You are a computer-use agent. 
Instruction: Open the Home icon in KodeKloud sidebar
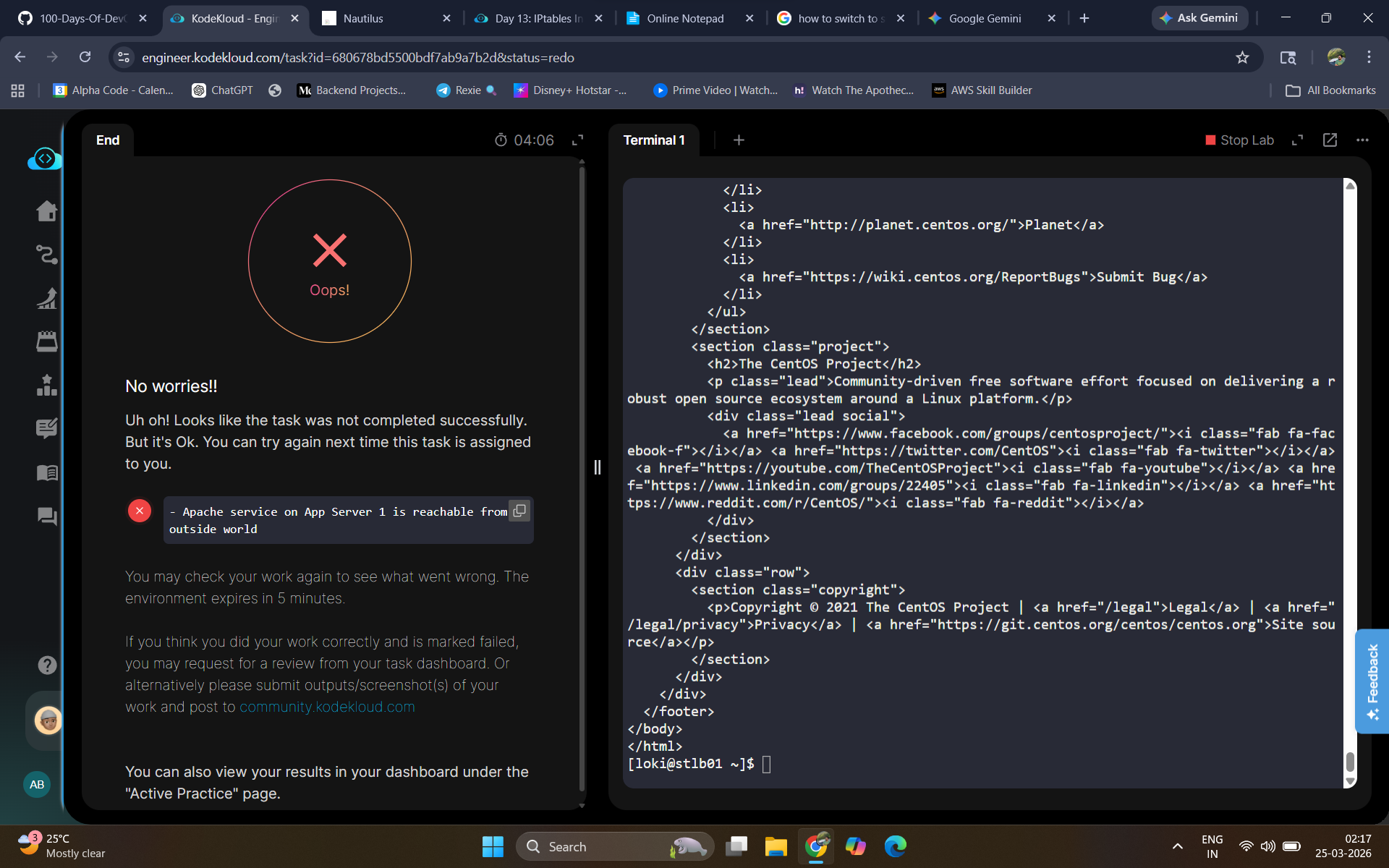click(x=47, y=211)
